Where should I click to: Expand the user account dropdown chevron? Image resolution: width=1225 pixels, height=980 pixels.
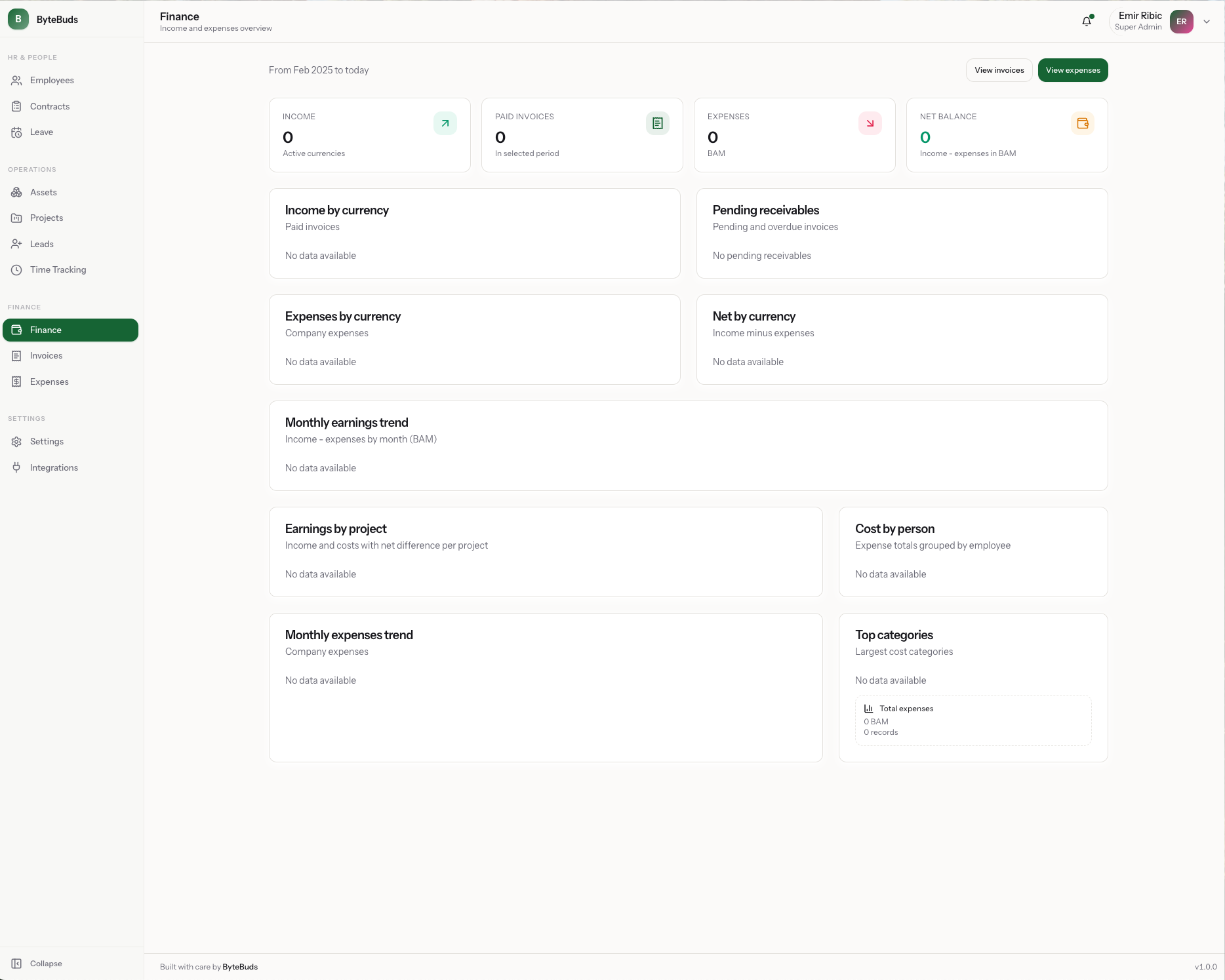(1207, 22)
